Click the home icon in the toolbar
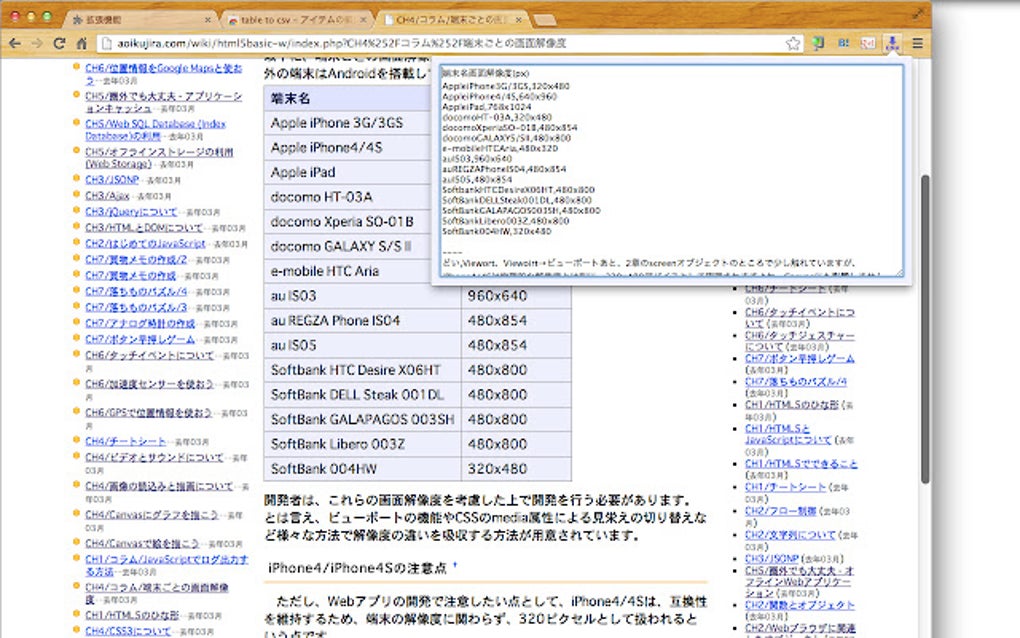This screenshot has height=638, width=1020. (83, 43)
